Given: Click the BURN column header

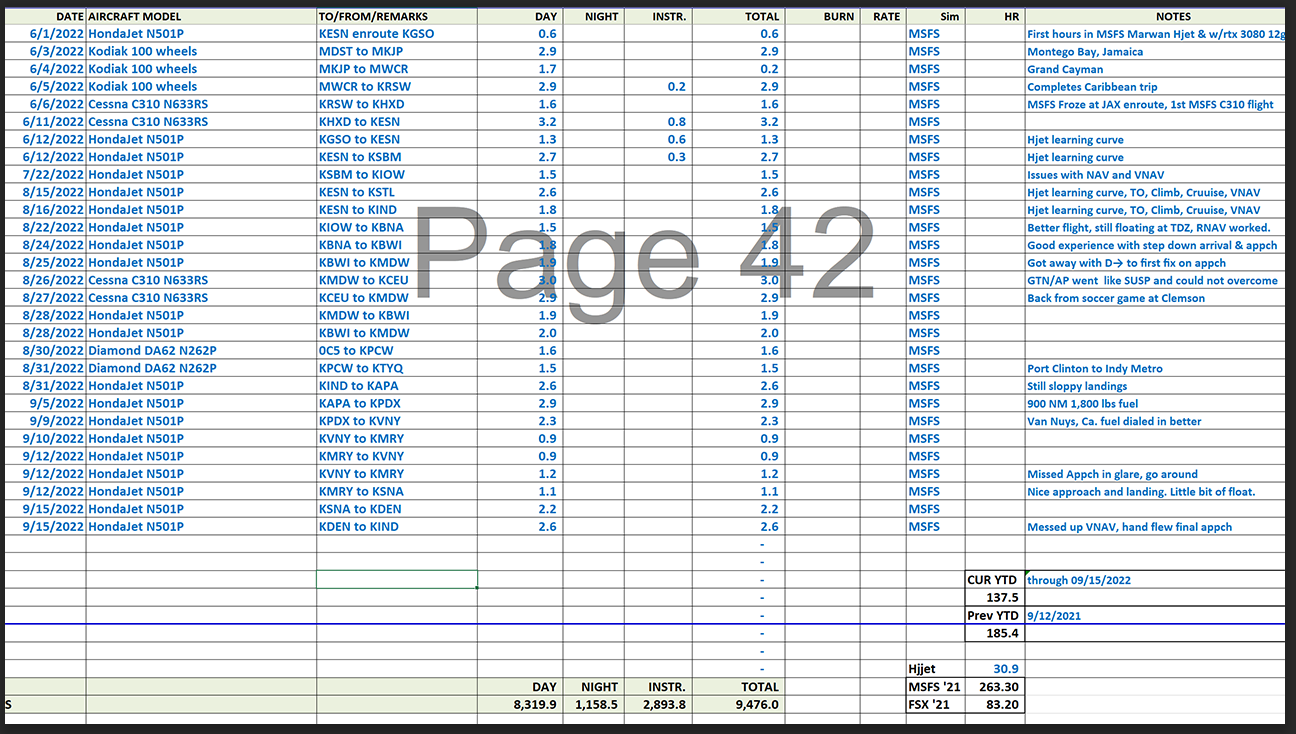Looking at the screenshot, I should tap(823, 16).
